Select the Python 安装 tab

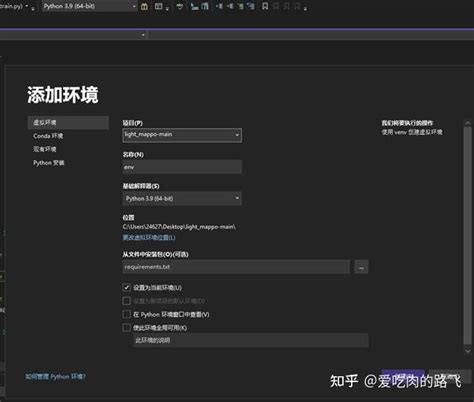[49, 163]
